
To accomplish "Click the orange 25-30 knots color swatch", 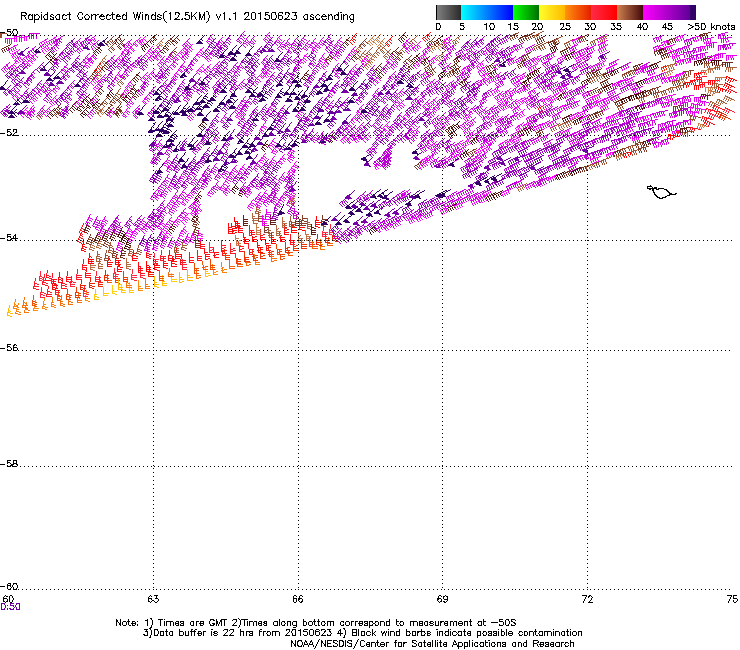I will [578, 12].
